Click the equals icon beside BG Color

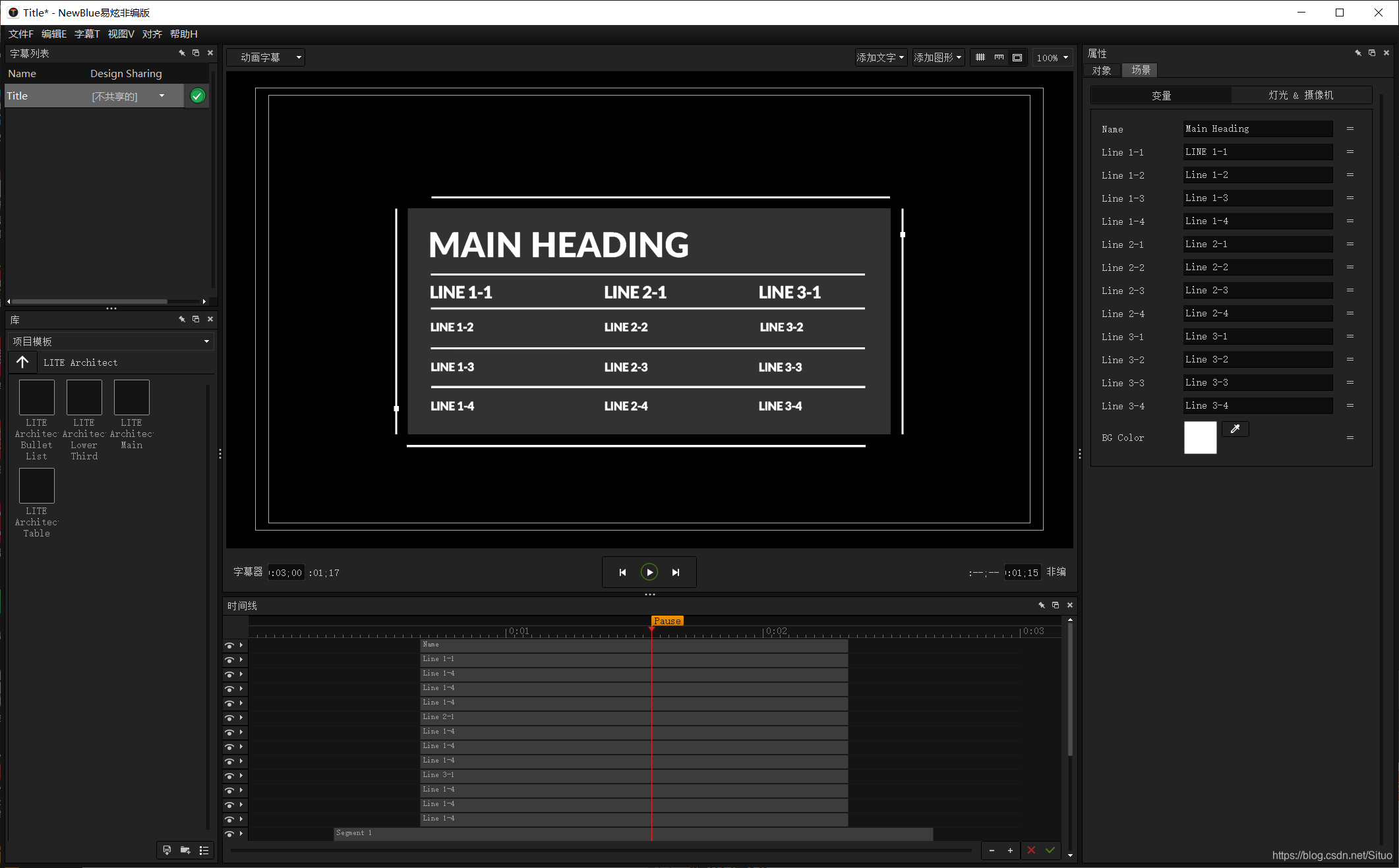click(1350, 438)
